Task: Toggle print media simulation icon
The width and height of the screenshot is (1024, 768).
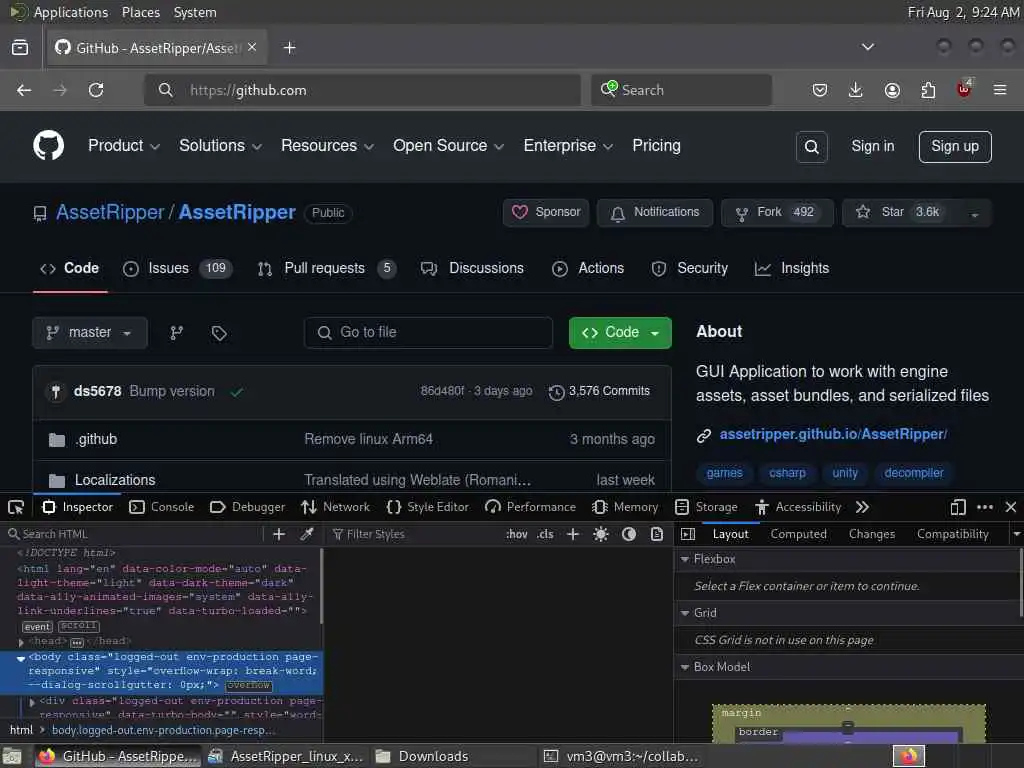Action: 657,534
